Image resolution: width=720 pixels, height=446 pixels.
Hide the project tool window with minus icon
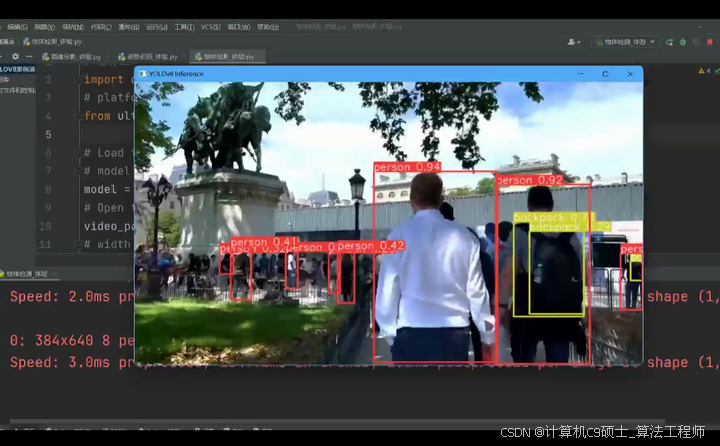tap(29, 56)
